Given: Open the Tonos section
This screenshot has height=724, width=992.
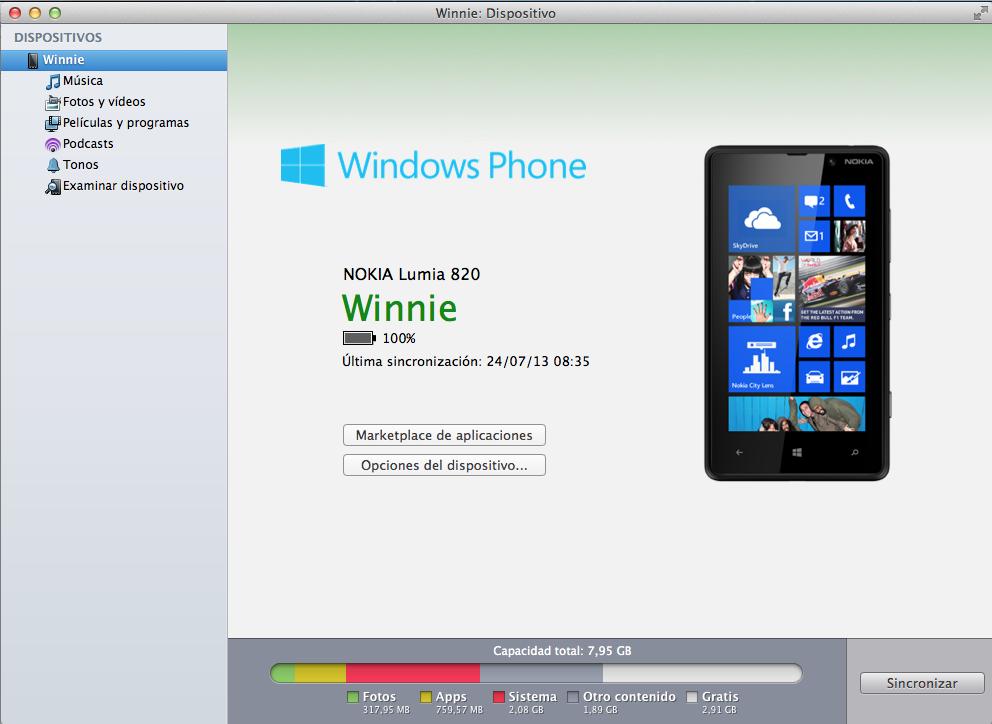Looking at the screenshot, I should (x=80, y=165).
